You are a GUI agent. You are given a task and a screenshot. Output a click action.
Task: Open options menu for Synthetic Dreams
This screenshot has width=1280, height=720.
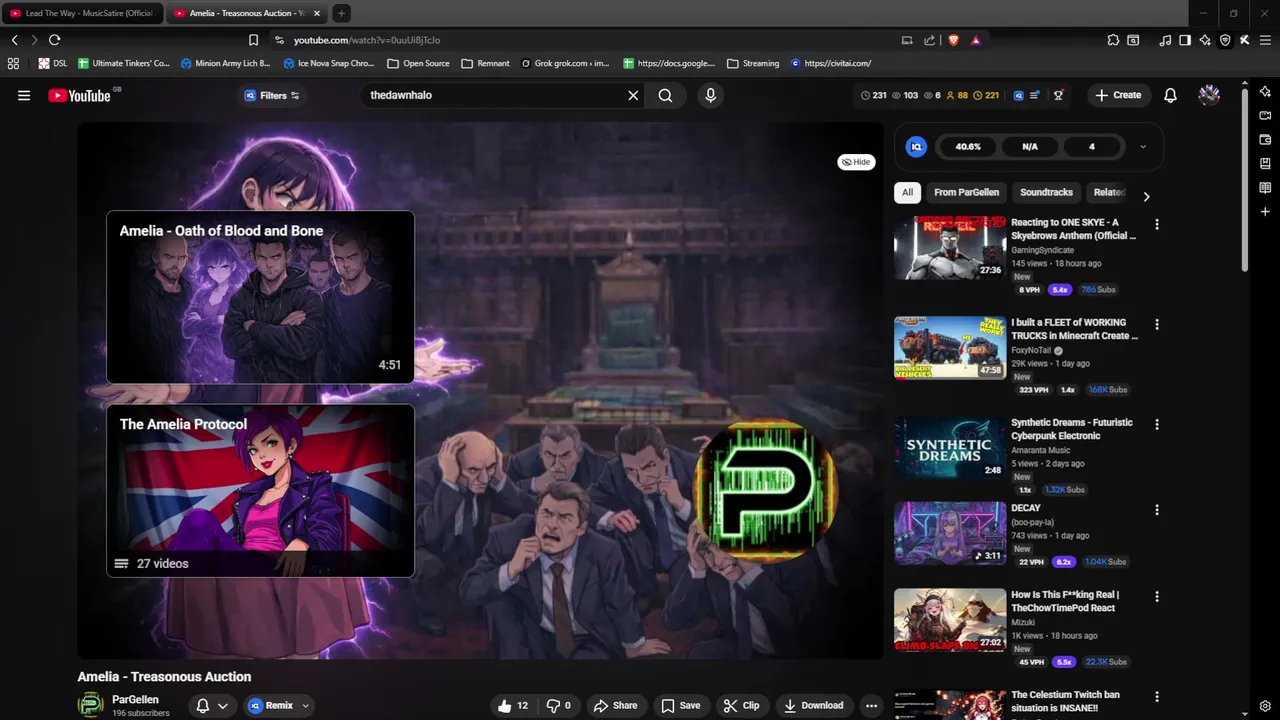[1157, 424]
